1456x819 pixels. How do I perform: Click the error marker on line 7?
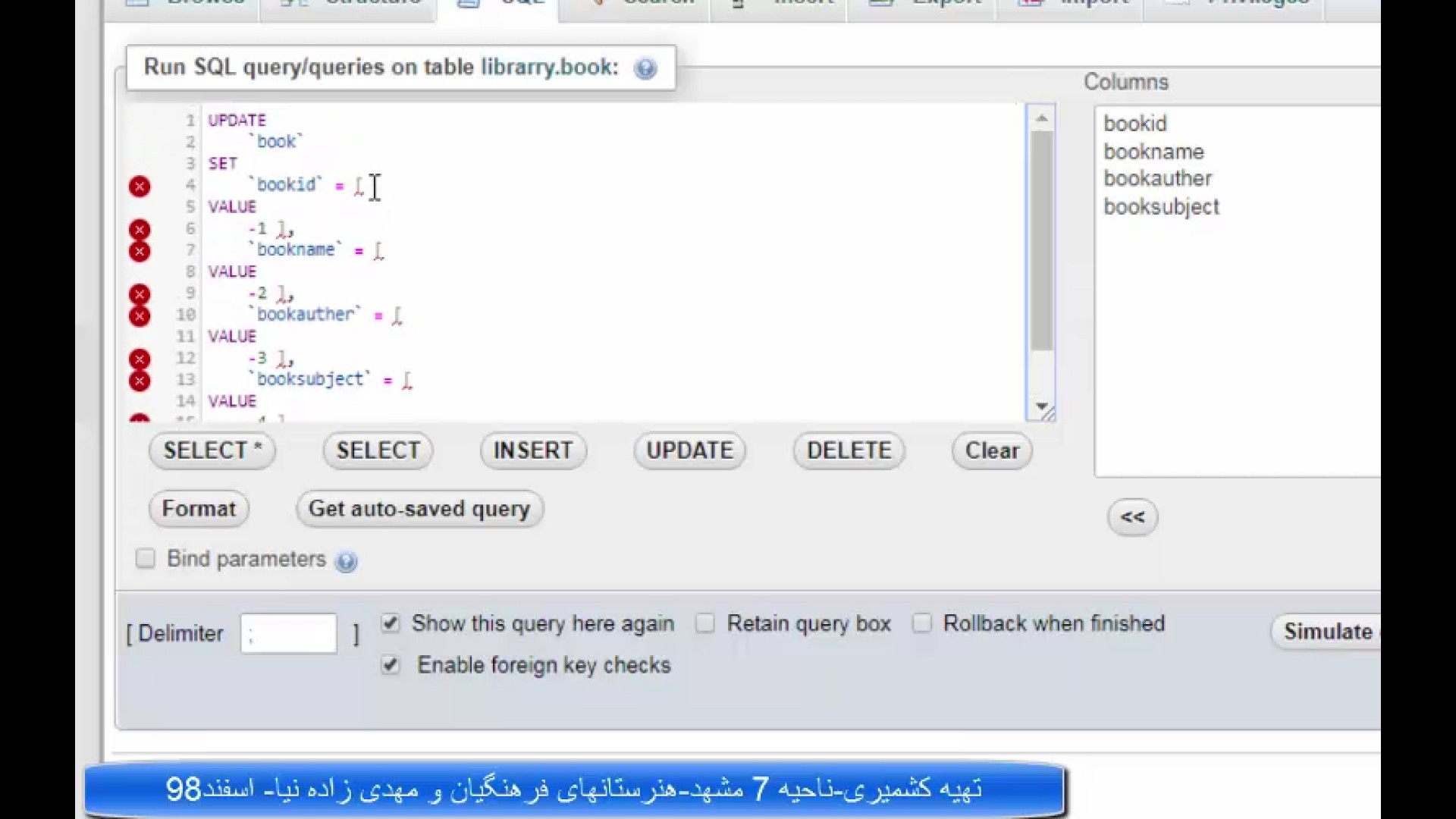[140, 251]
